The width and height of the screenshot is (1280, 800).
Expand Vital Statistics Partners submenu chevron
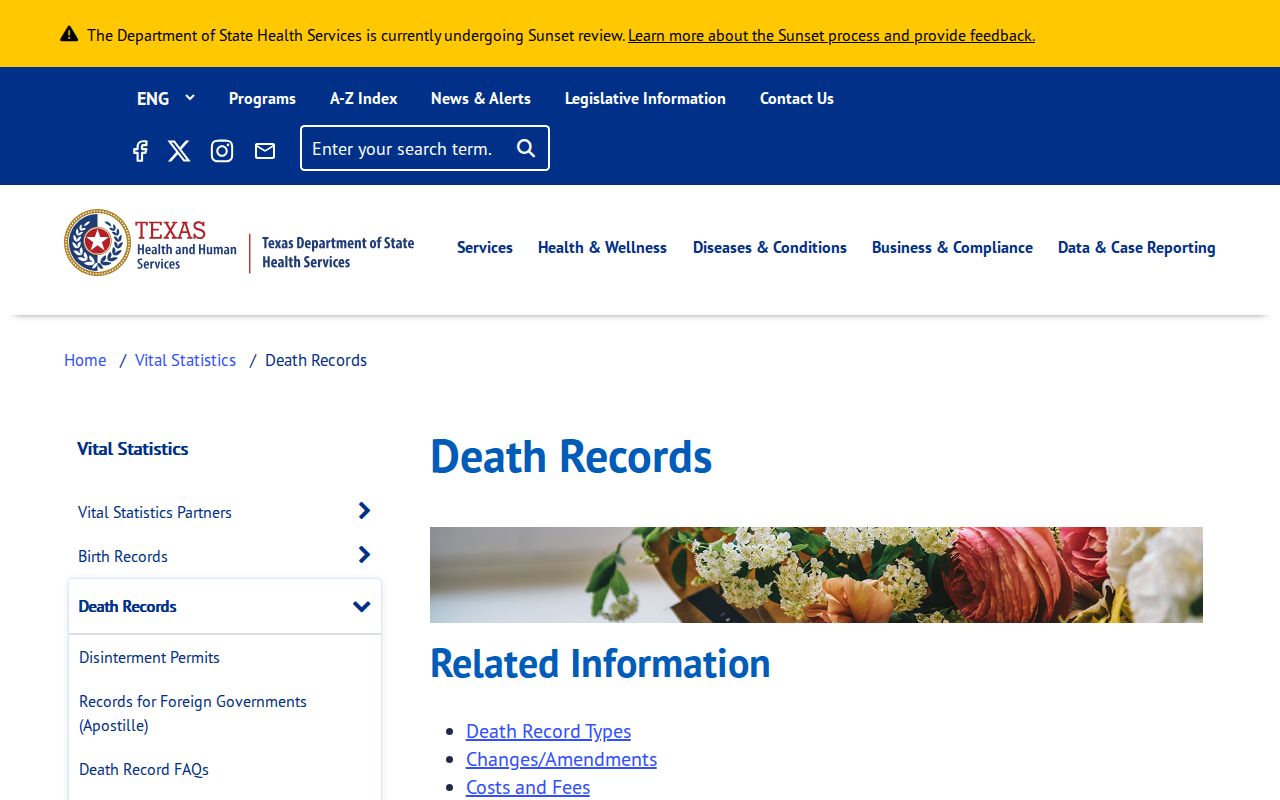click(364, 511)
